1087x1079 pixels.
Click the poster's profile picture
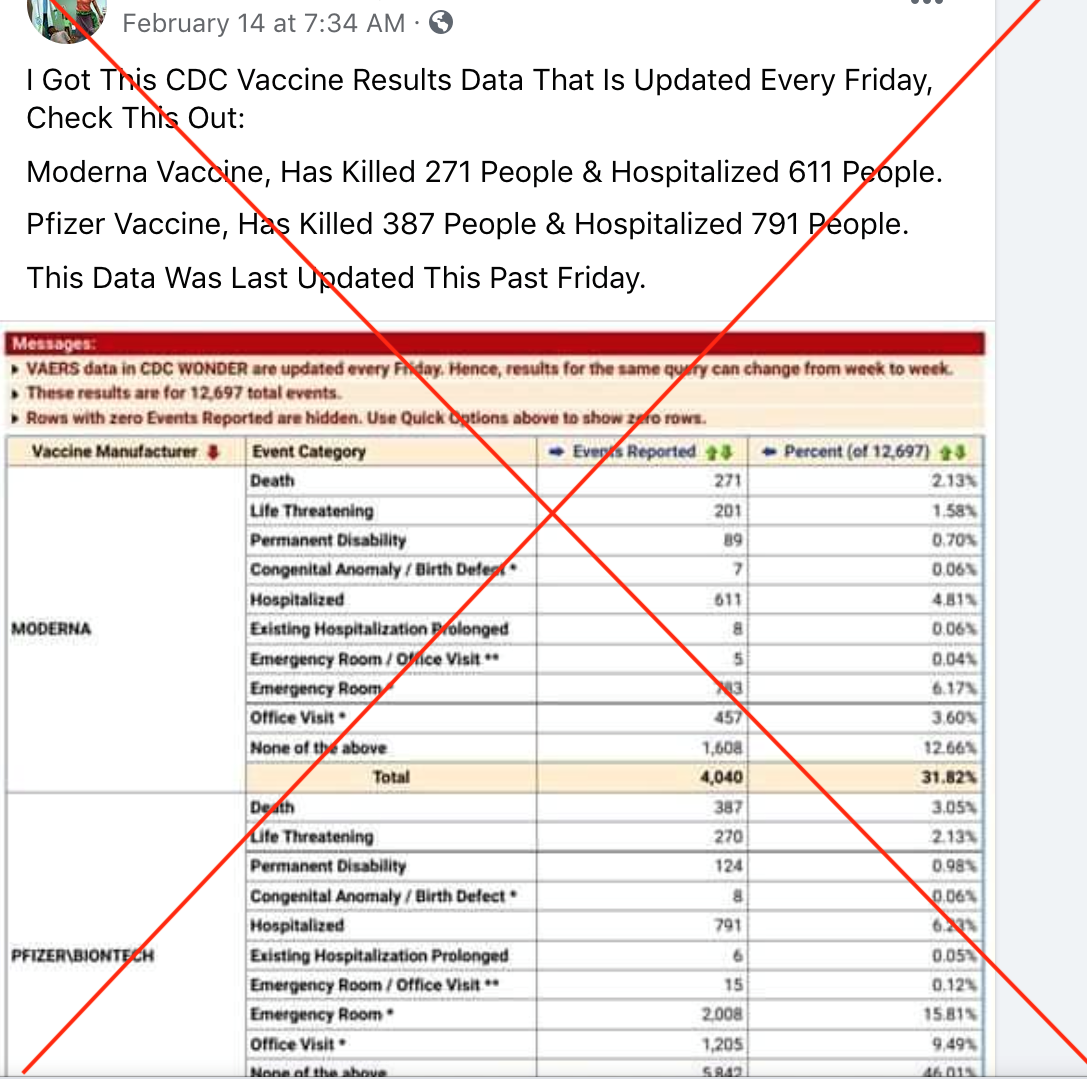(x=67, y=17)
